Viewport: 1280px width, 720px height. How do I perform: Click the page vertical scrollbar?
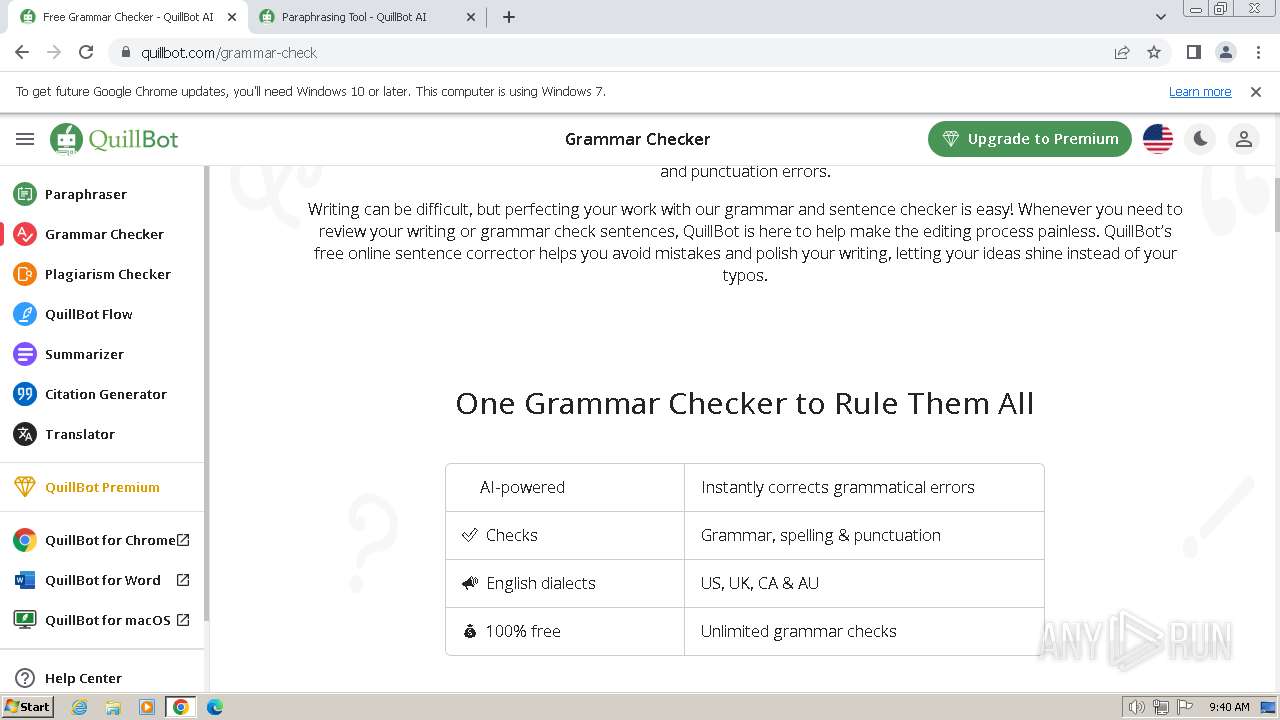tap(1275, 205)
